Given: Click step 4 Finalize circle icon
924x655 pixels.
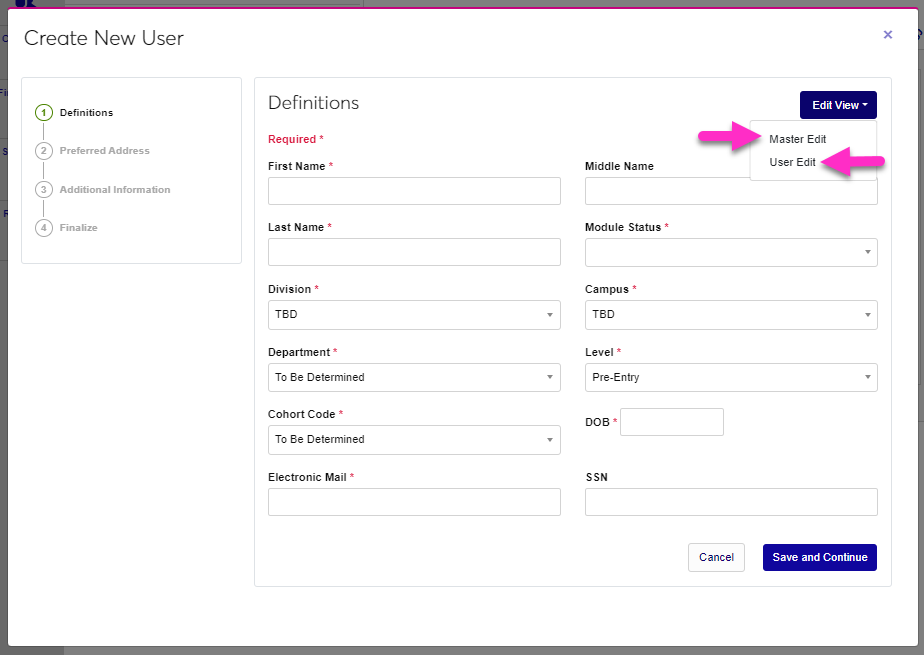Looking at the screenshot, I should [44, 228].
